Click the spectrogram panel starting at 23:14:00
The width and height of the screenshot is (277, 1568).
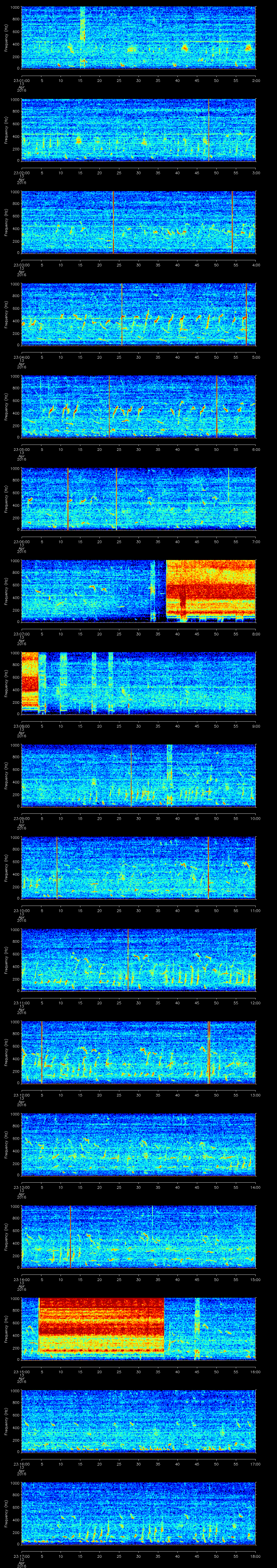click(x=139, y=1237)
